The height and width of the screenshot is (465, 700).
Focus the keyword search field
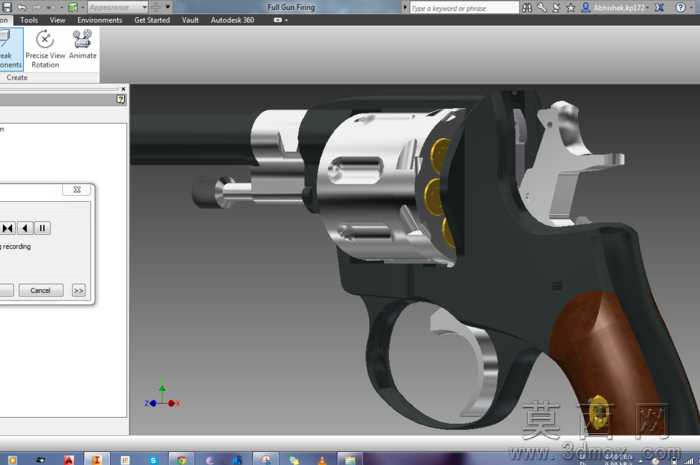464,8
